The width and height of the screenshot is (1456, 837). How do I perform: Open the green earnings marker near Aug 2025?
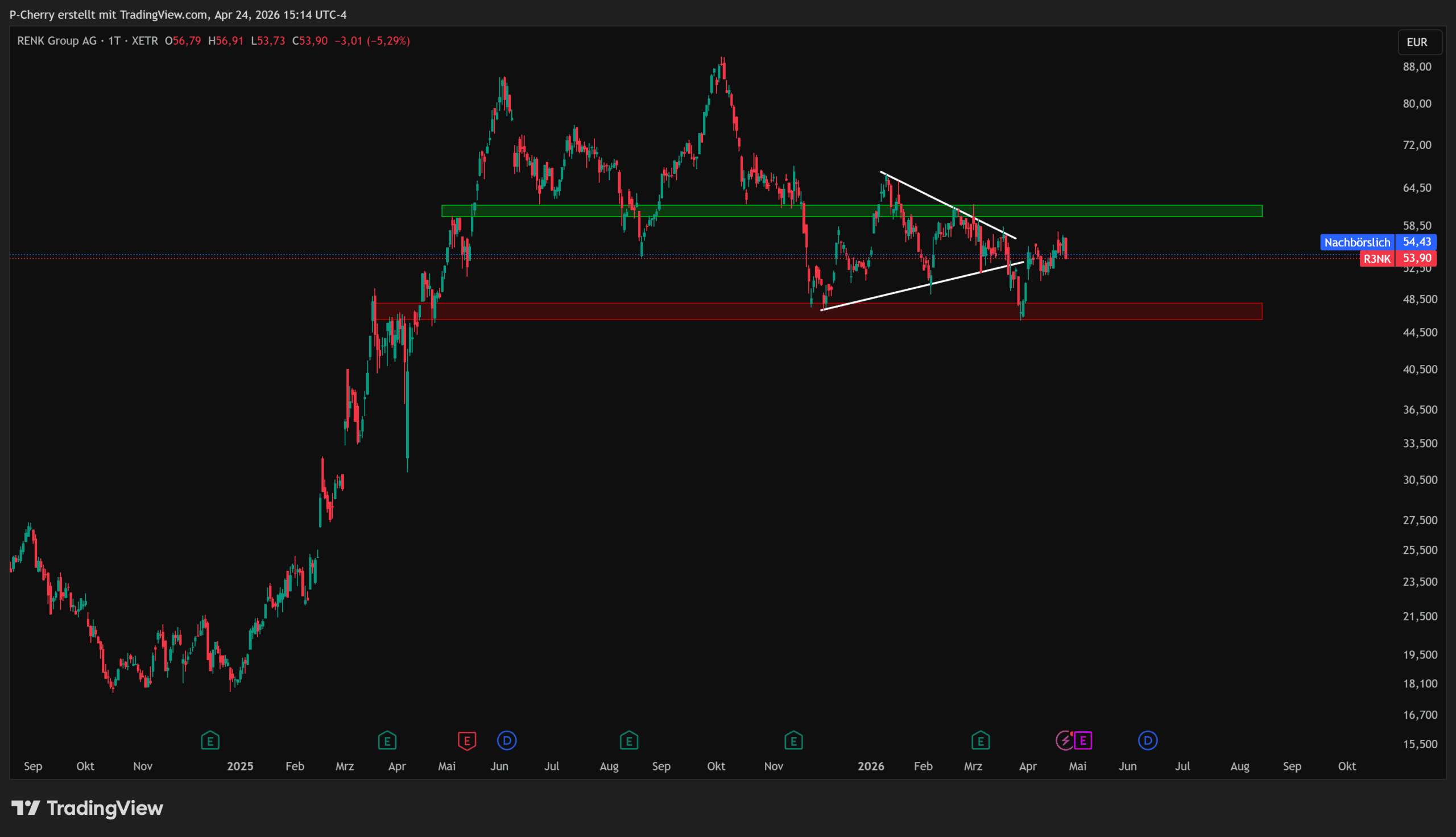629,740
